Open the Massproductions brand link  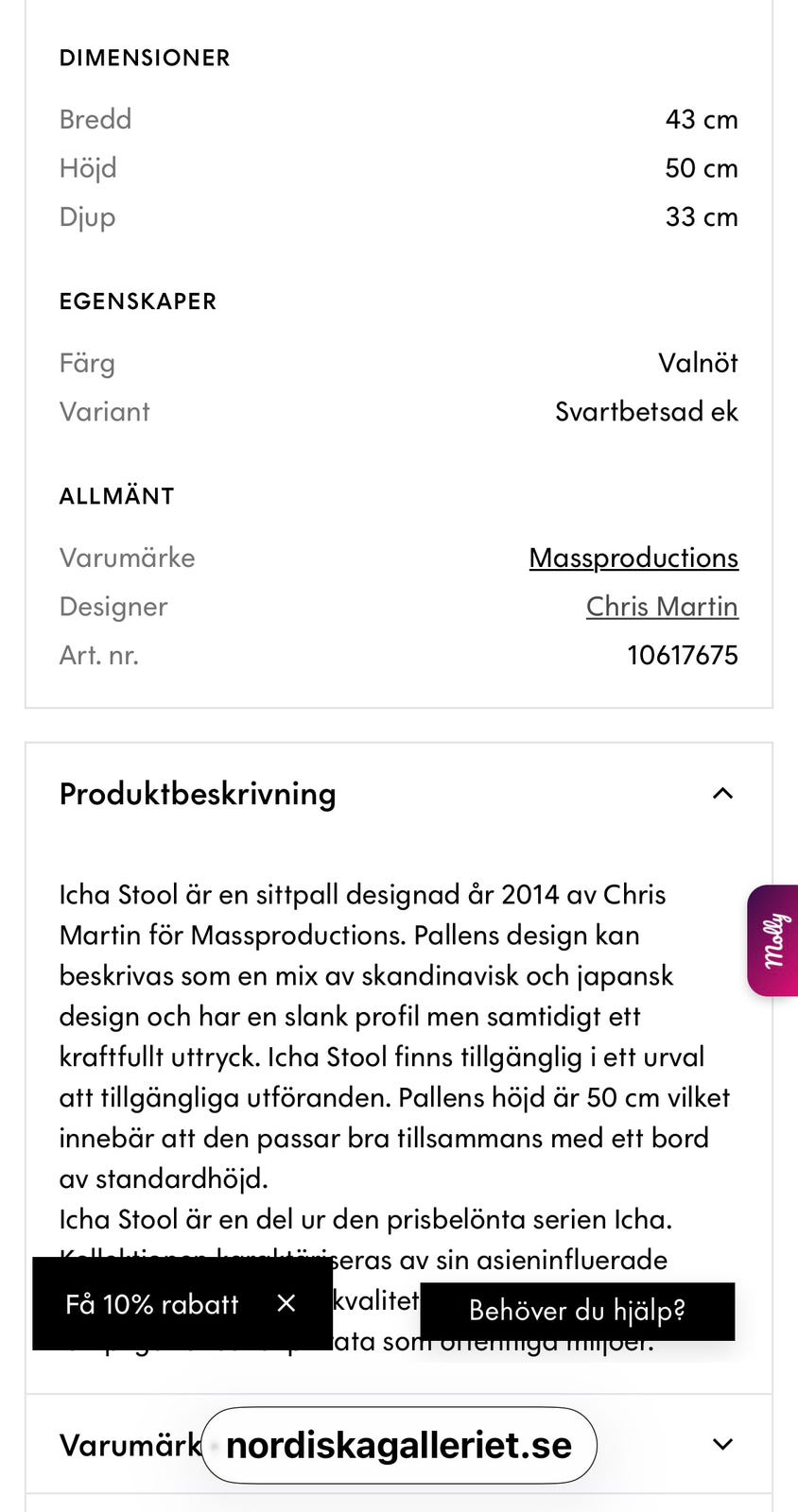pos(633,558)
